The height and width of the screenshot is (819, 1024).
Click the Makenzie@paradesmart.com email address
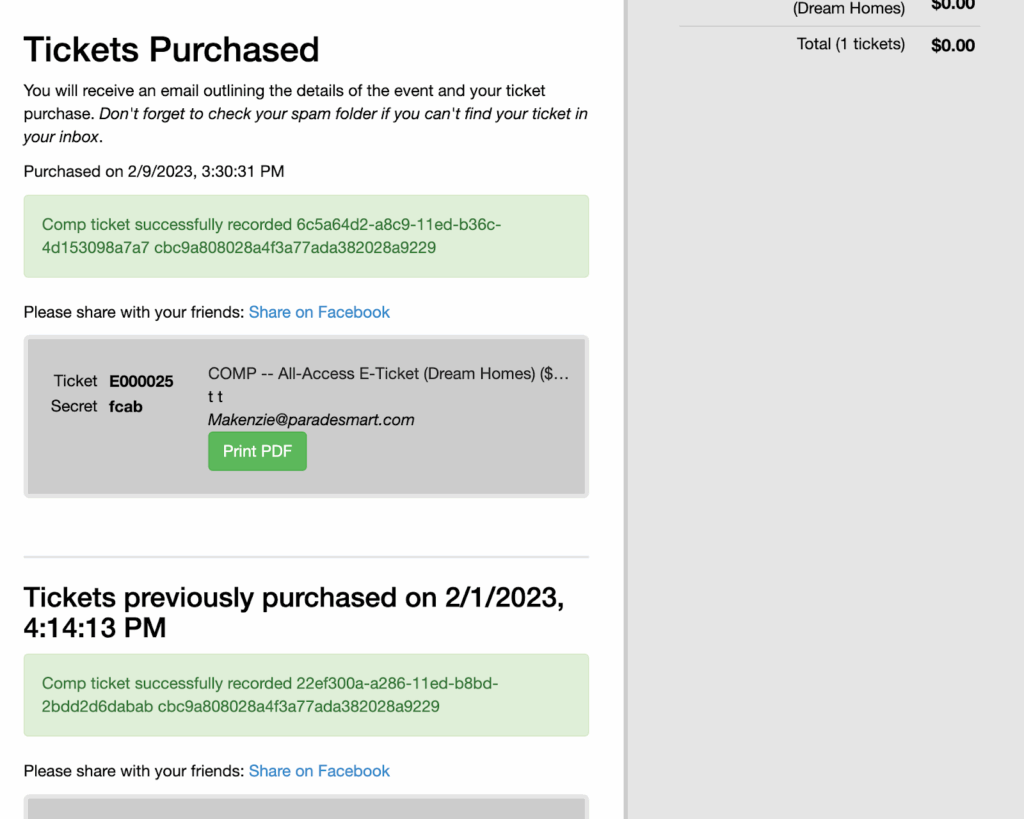click(311, 420)
